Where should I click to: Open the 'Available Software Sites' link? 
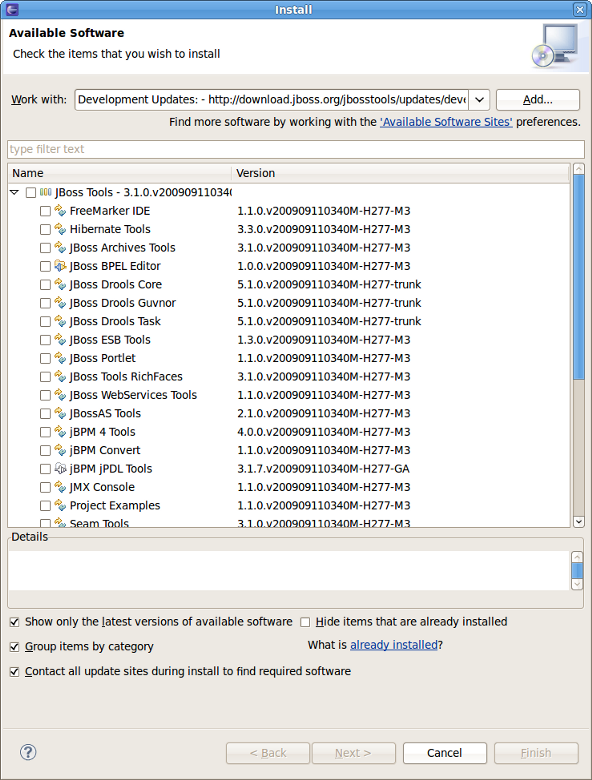[x=446, y=122]
